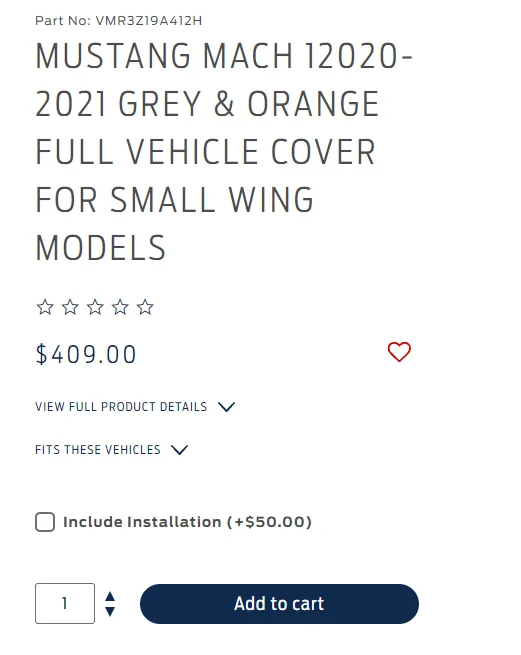The height and width of the screenshot is (655, 521).
Task: Click the $409.00 price
Action: pos(86,354)
